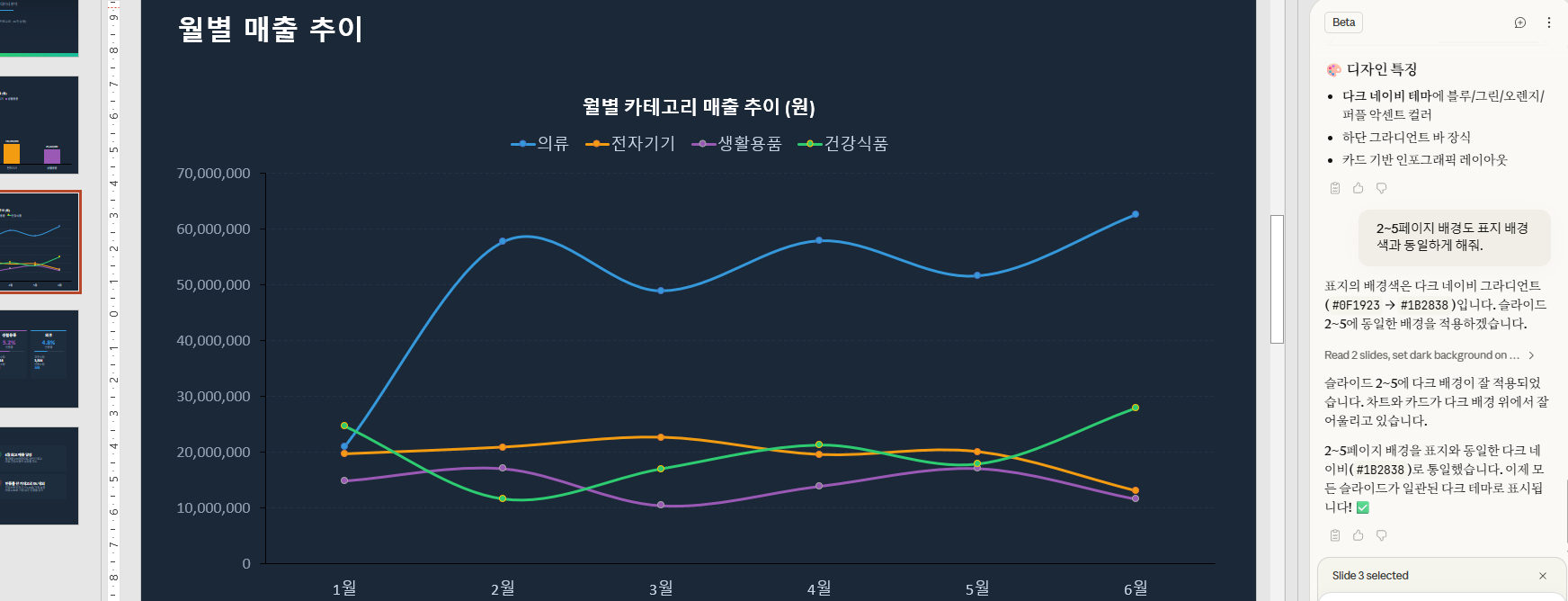
Task: Click the feedback bubble icon next to the three-dot menu
Action: pyautogui.click(x=1520, y=22)
